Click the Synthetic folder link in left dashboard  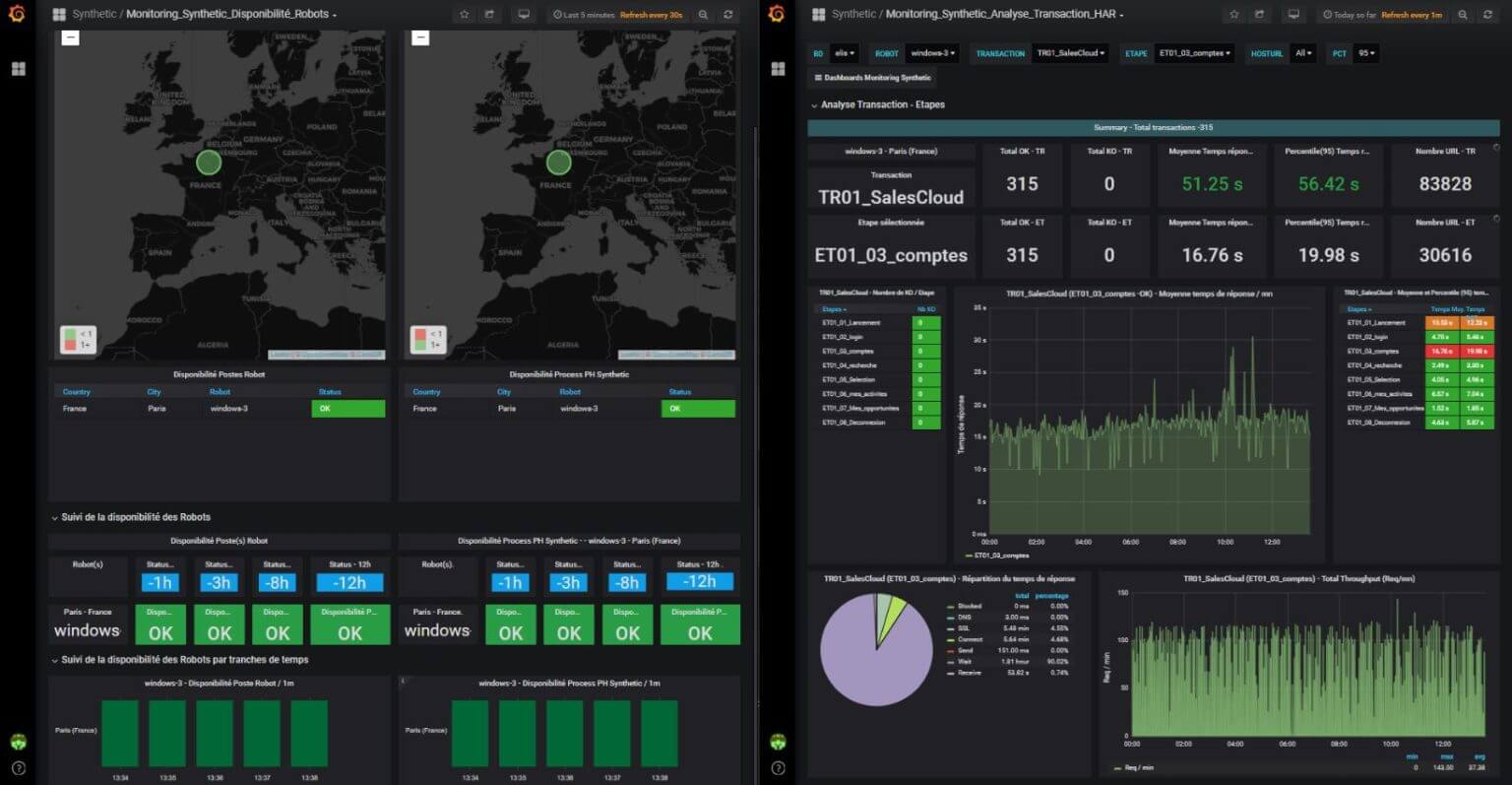94,15
